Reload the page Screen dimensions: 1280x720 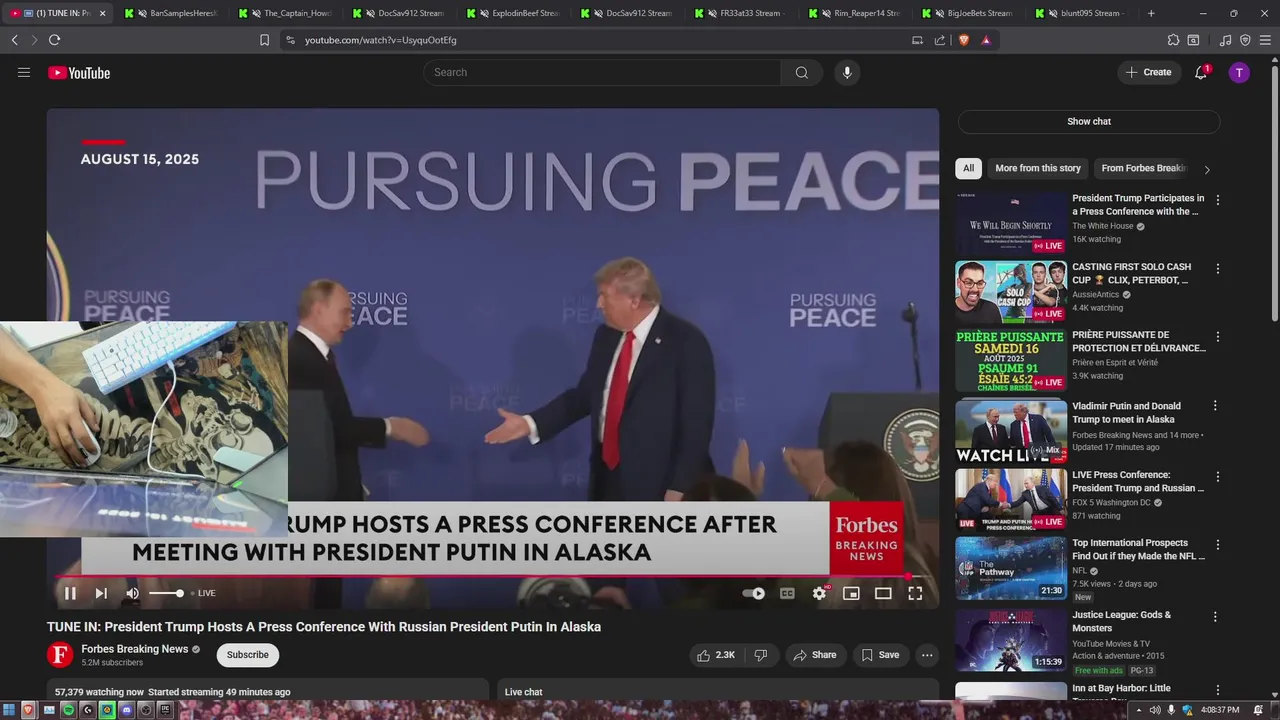point(54,40)
